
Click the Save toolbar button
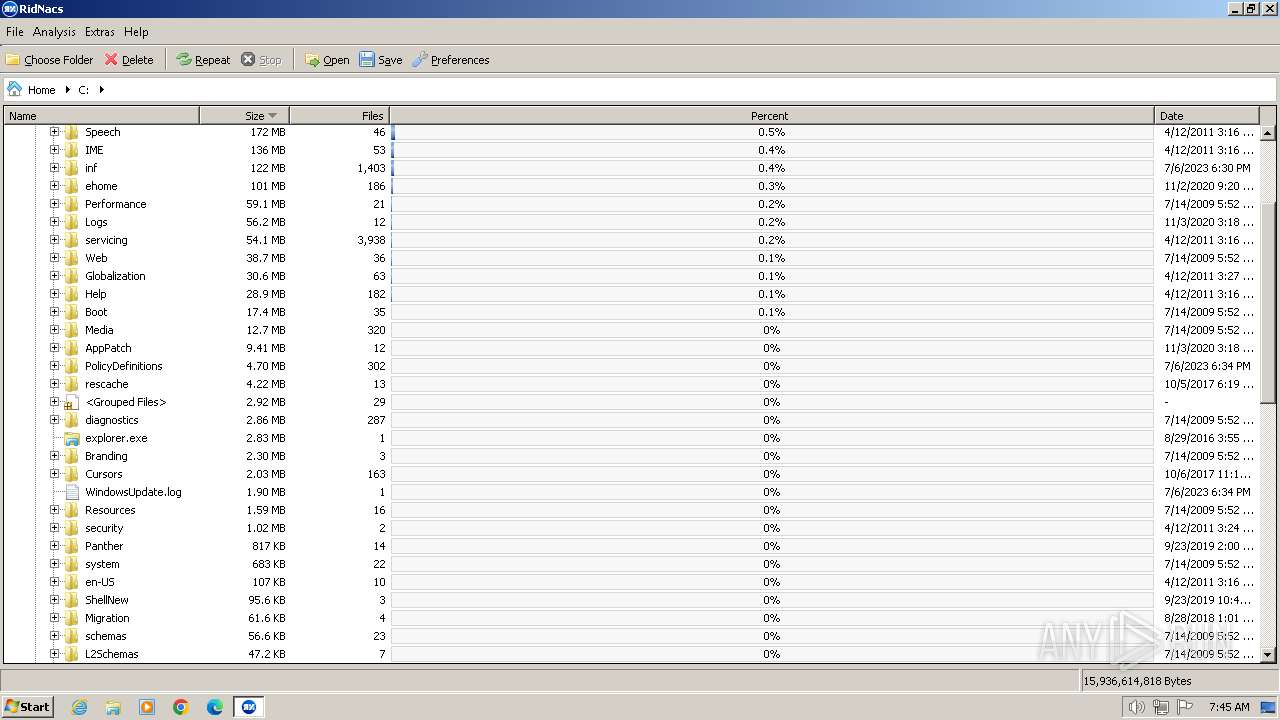pos(381,60)
